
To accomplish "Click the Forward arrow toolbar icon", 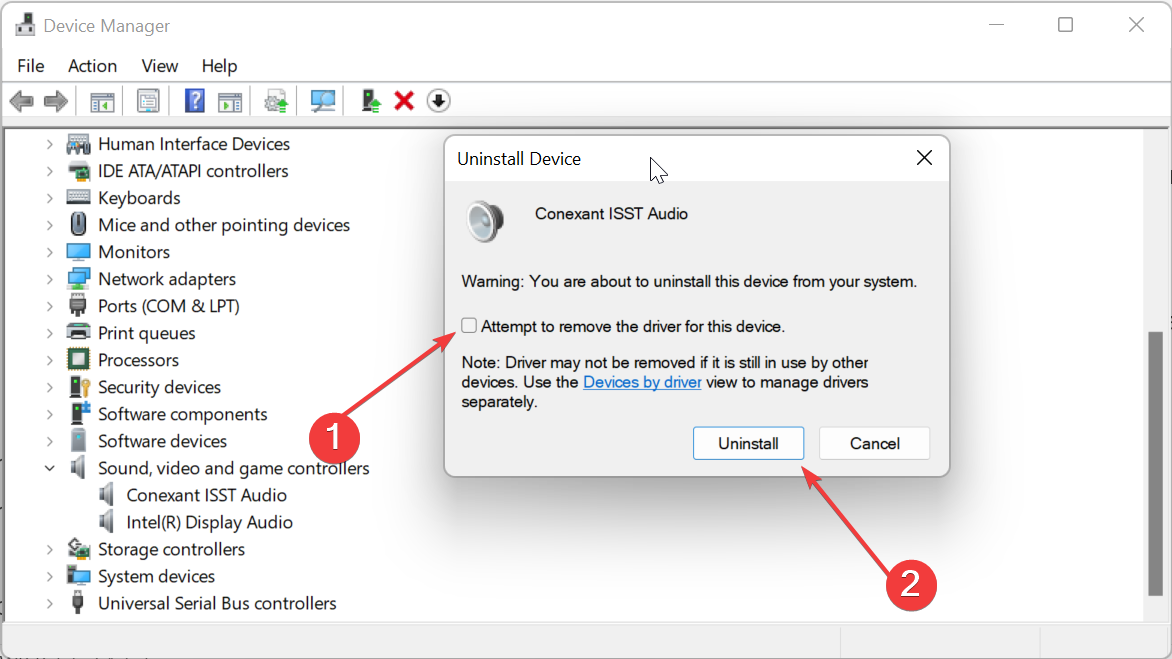I will (x=56, y=101).
